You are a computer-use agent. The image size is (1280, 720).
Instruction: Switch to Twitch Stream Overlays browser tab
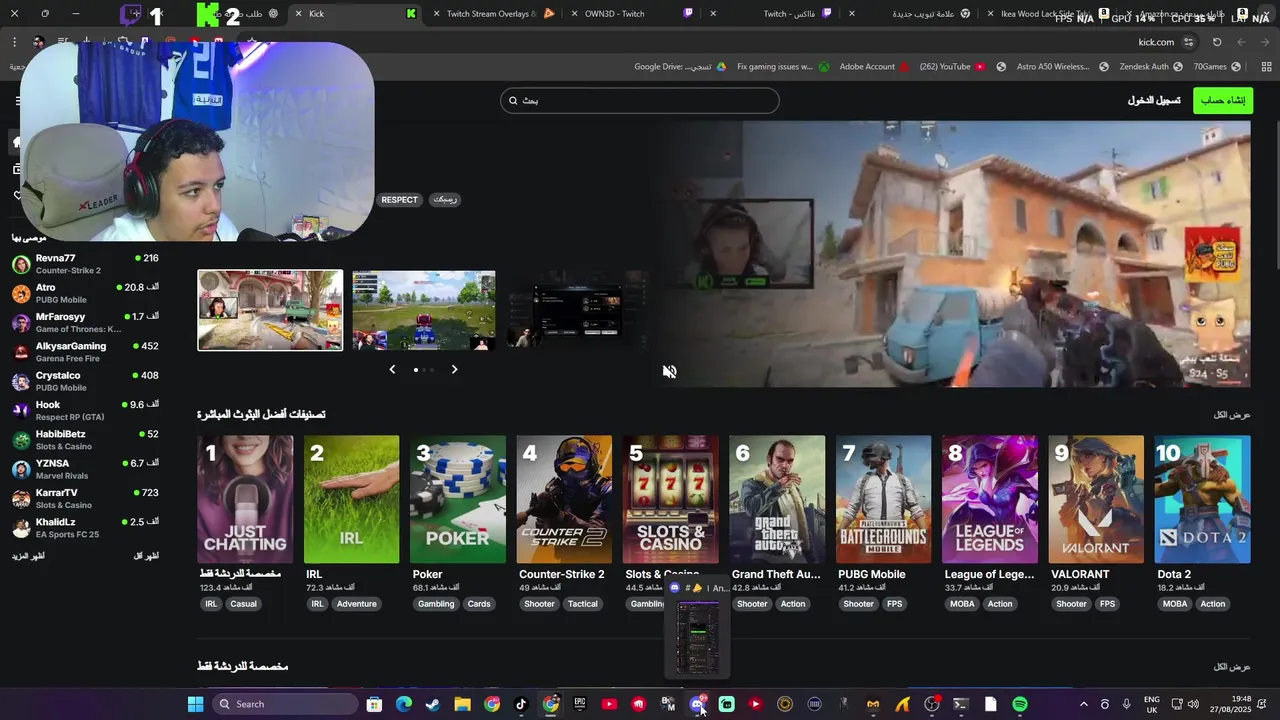coord(495,14)
